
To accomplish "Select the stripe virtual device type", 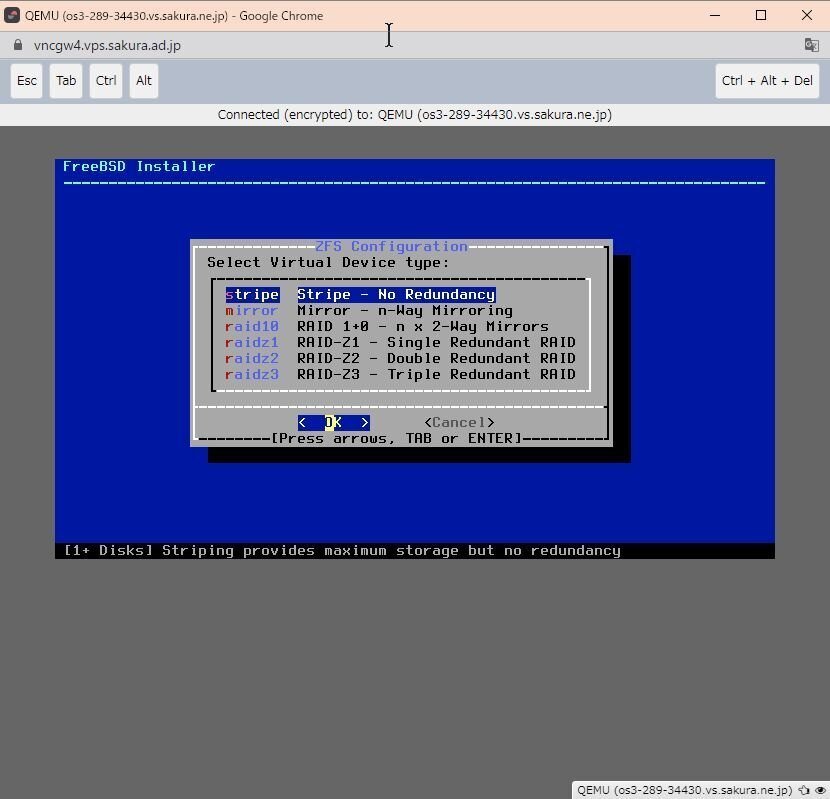I will coord(360,294).
